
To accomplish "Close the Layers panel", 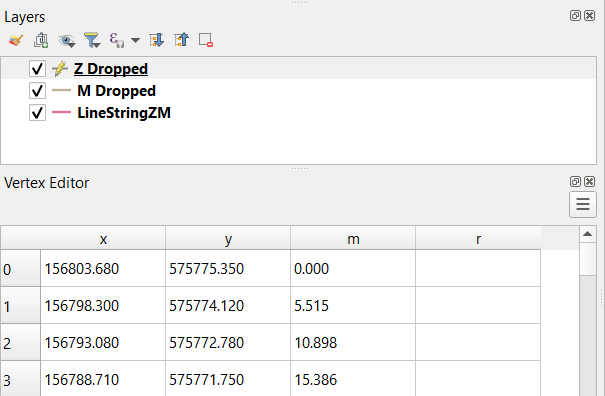I will (590, 15).
